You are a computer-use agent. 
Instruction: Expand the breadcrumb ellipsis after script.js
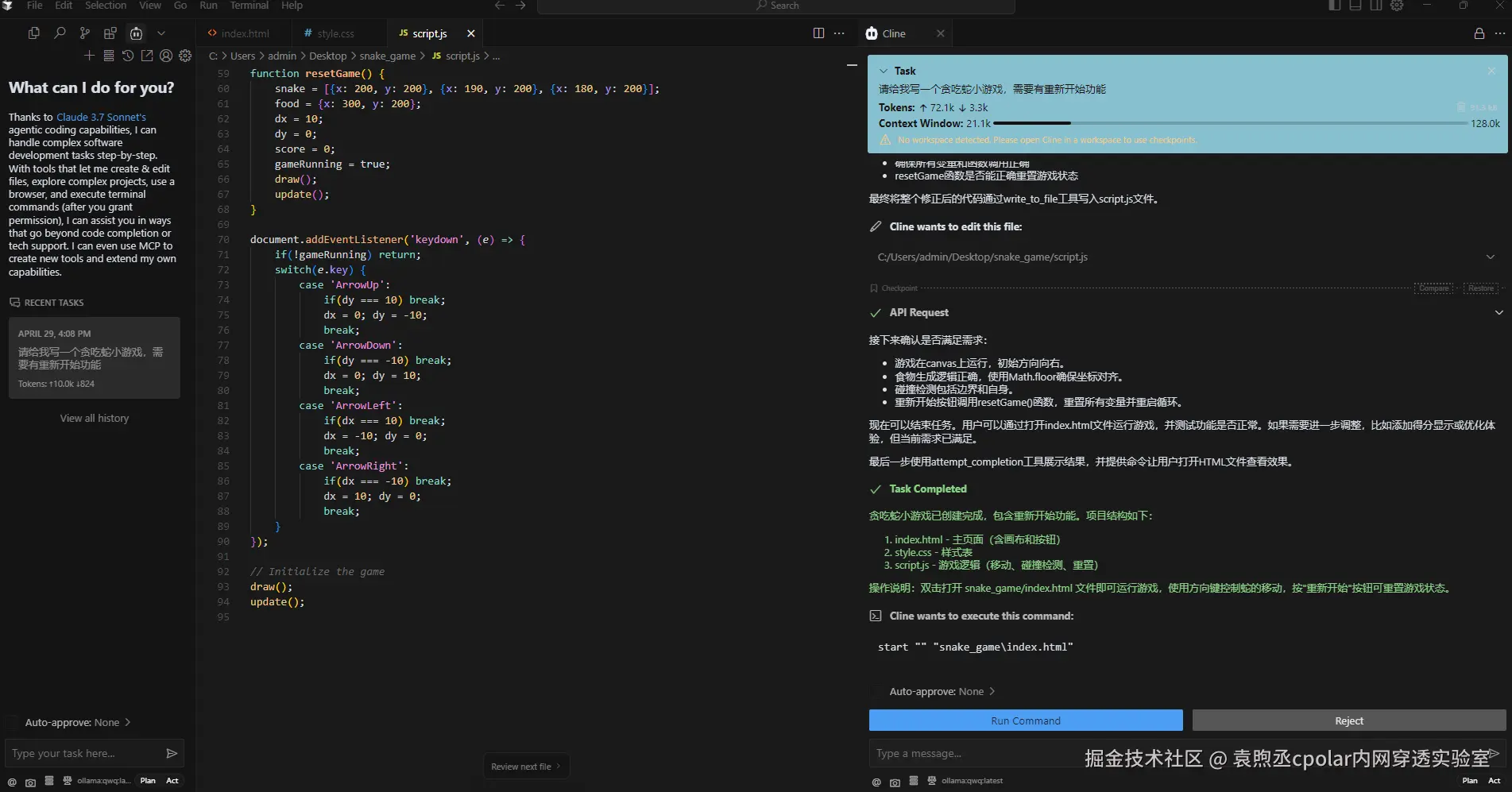click(496, 56)
